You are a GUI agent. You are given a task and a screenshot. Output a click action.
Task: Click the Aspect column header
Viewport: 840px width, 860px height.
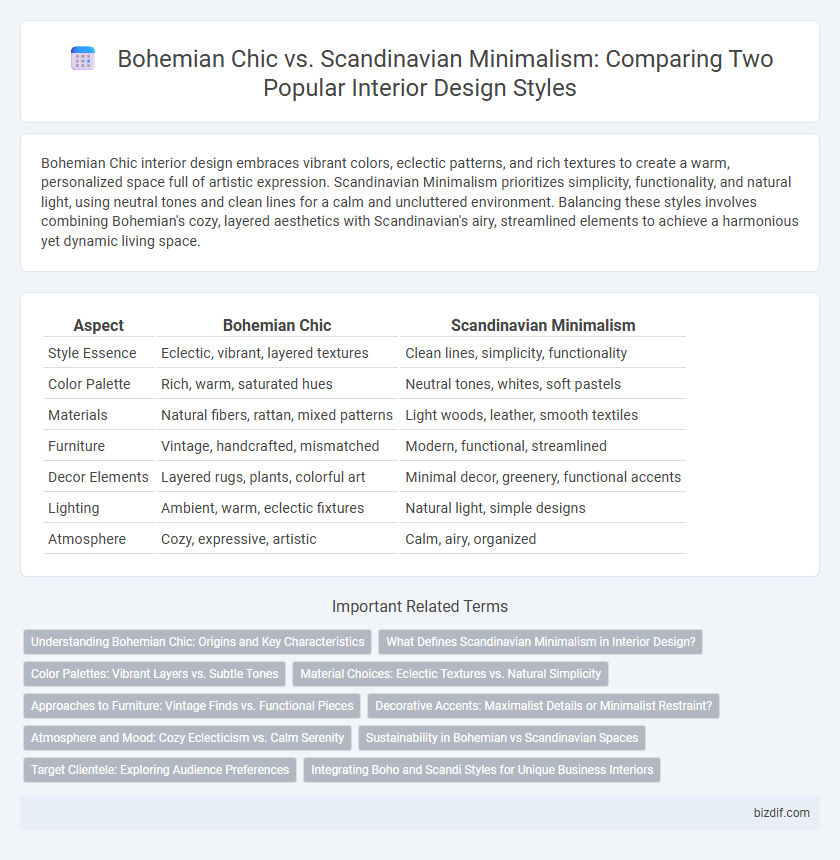[99, 325]
